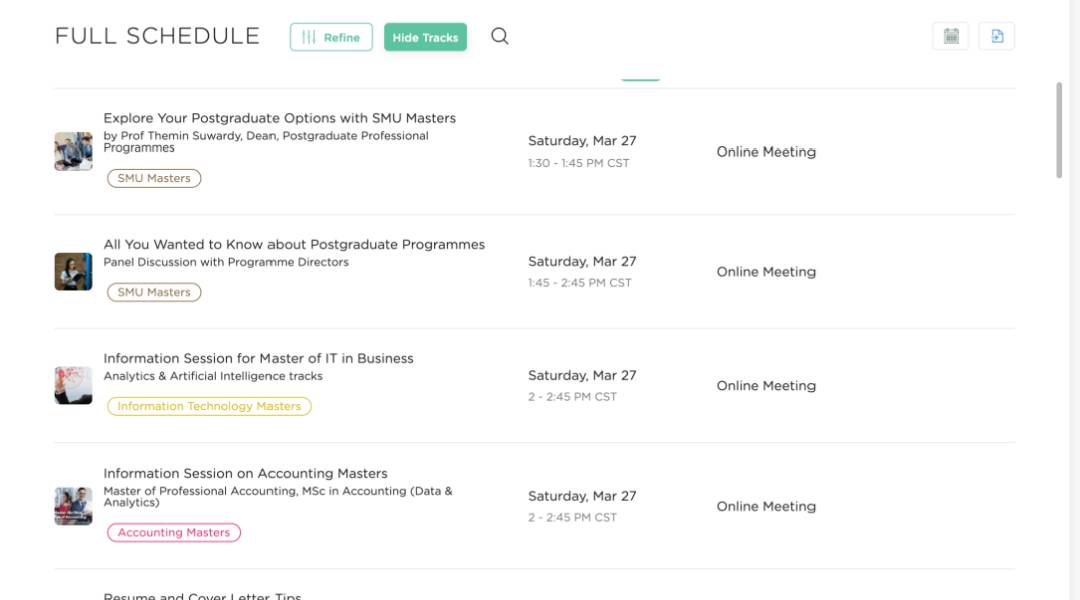Click SMU Masters tag under Panel Discussion
Viewport: 1080px width, 600px height.
tap(154, 292)
